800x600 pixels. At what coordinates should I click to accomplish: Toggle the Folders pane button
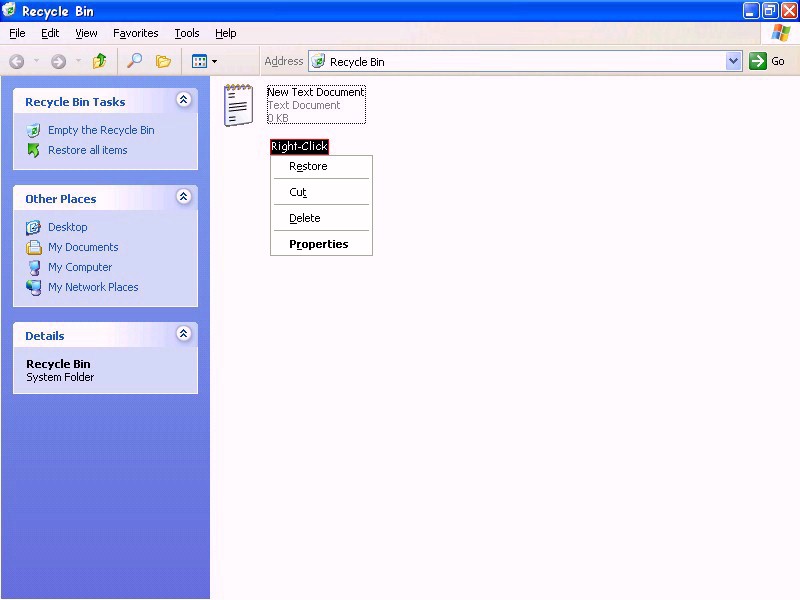click(x=163, y=61)
